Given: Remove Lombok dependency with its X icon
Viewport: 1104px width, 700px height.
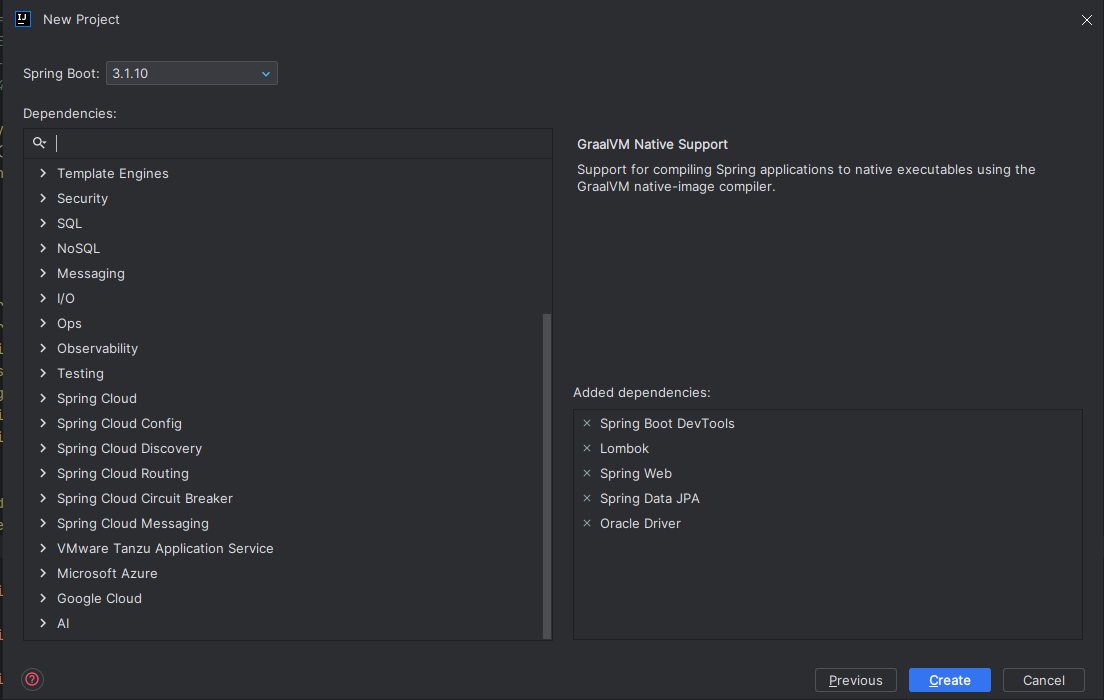Looking at the screenshot, I should tap(587, 448).
